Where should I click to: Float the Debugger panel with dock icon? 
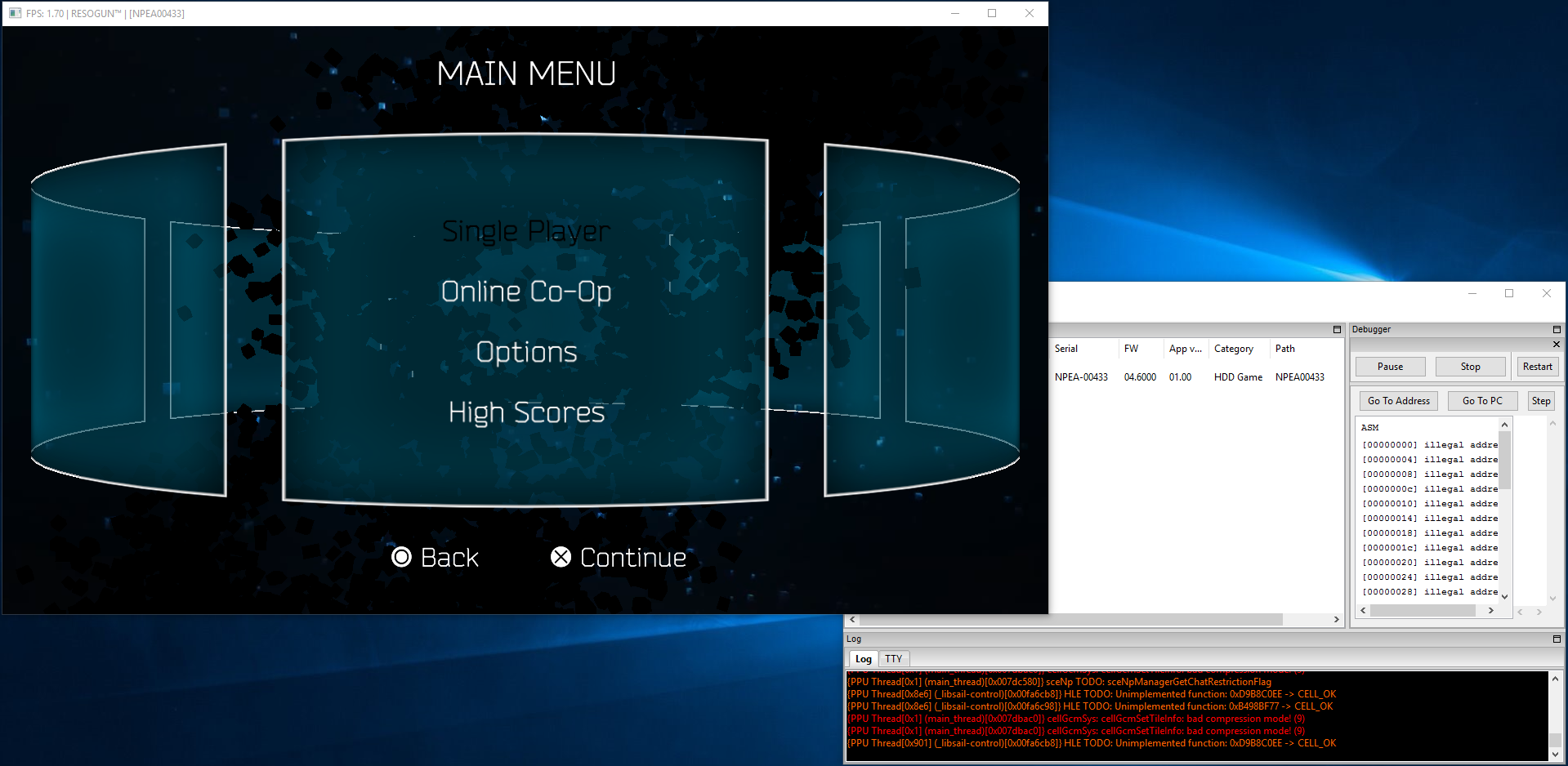pos(1557,330)
